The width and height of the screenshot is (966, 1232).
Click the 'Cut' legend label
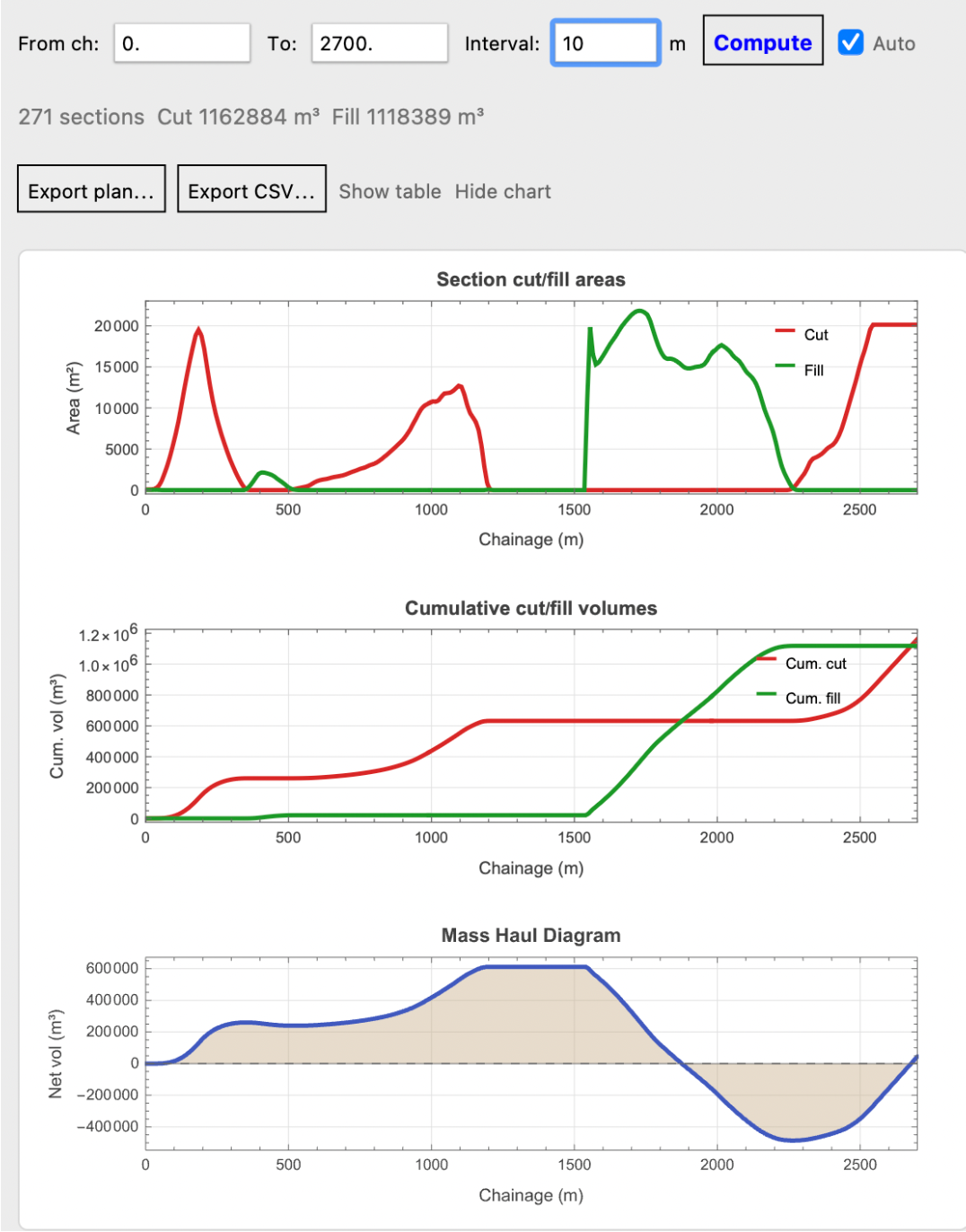[816, 335]
